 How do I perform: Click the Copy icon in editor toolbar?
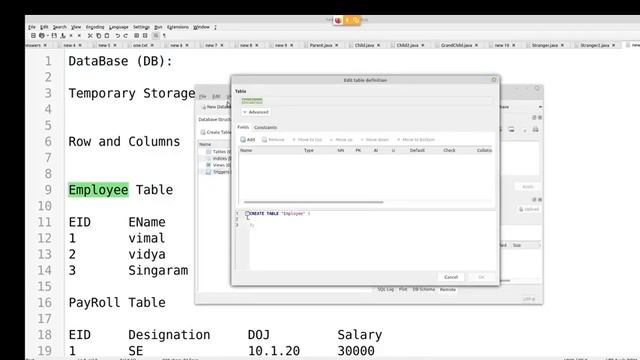(x=98, y=36)
